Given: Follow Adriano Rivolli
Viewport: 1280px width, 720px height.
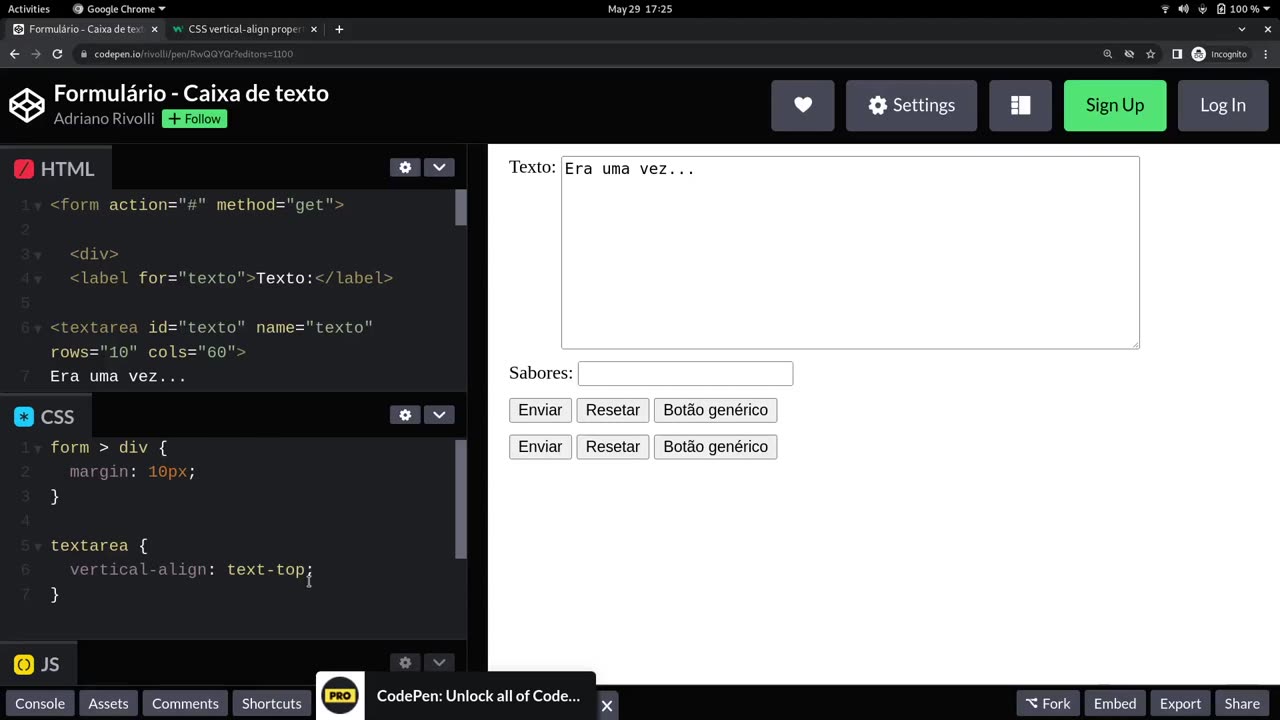Looking at the screenshot, I should (195, 119).
